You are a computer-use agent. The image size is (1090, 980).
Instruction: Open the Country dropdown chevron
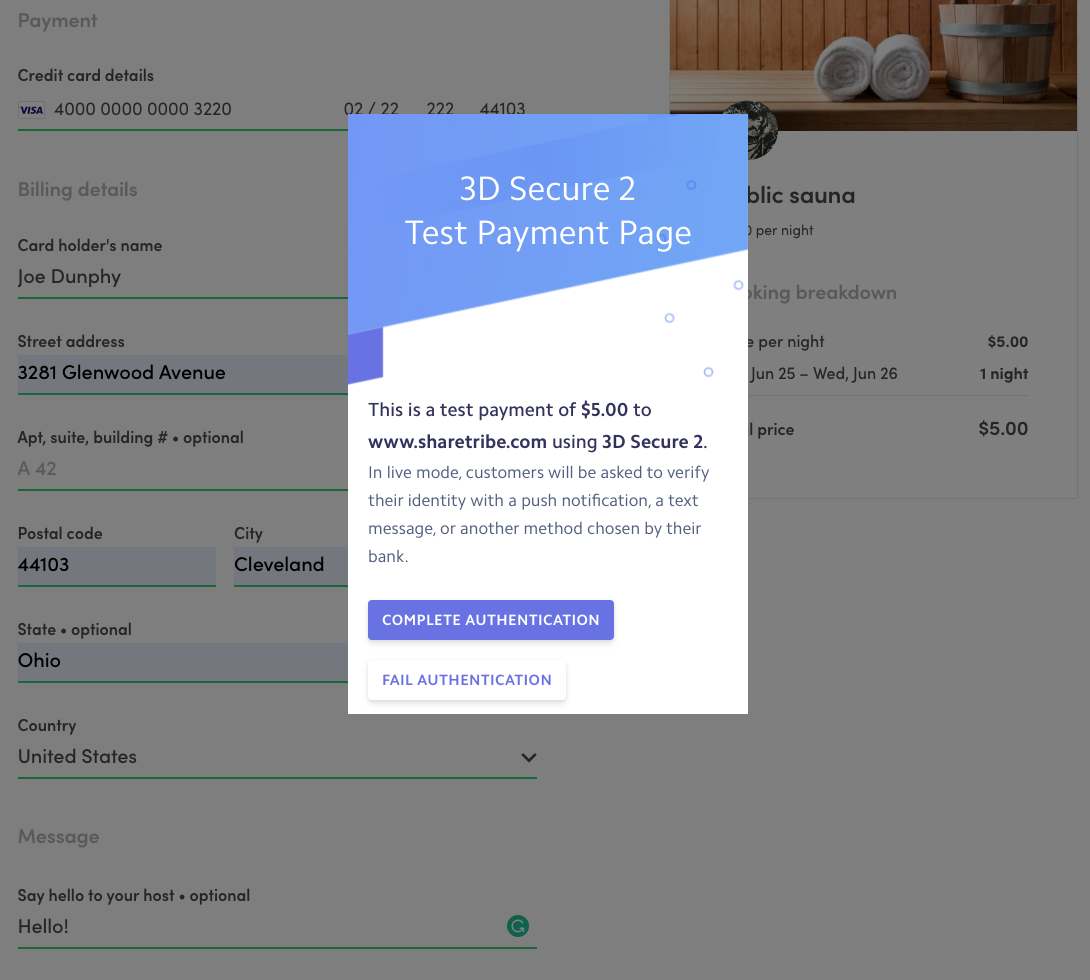click(529, 757)
